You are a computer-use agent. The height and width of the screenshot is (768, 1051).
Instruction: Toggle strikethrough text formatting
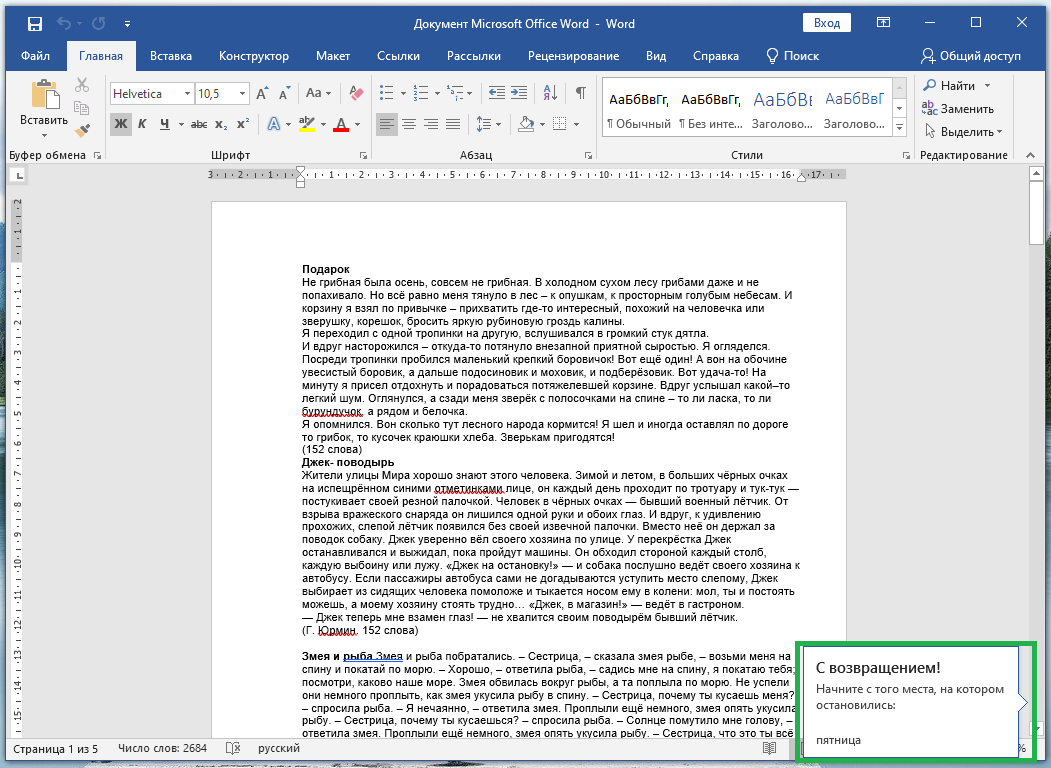(198, 124)
